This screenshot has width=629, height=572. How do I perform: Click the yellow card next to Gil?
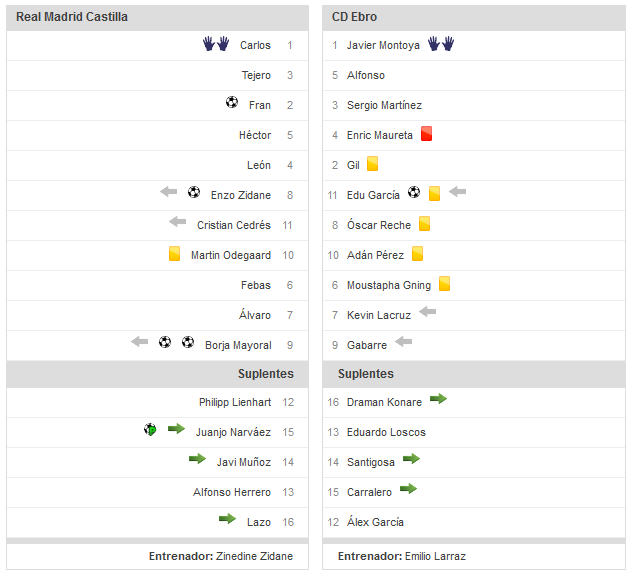pyautogui.click(x=372, y=164)
